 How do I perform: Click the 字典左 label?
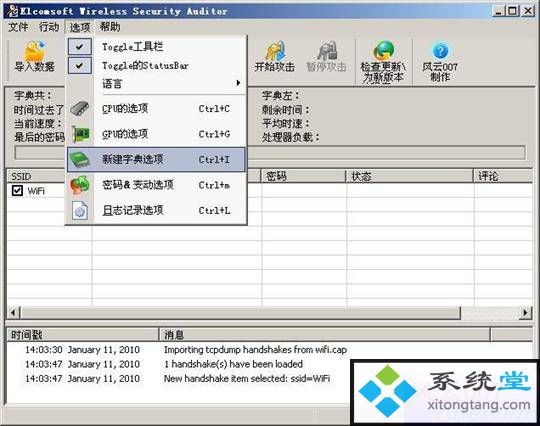281,95
